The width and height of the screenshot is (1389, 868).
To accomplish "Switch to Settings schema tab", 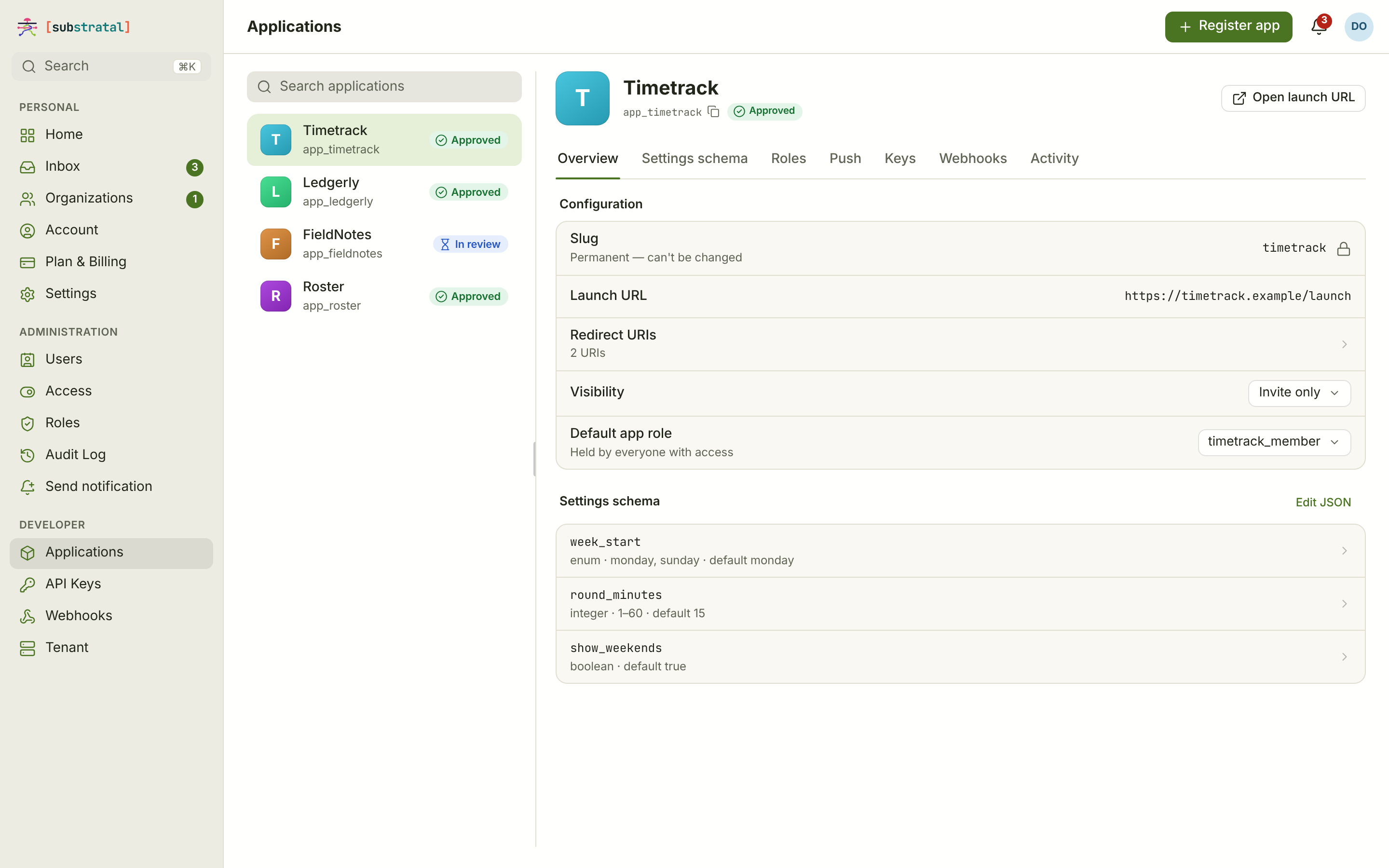I will coord(694,159).
